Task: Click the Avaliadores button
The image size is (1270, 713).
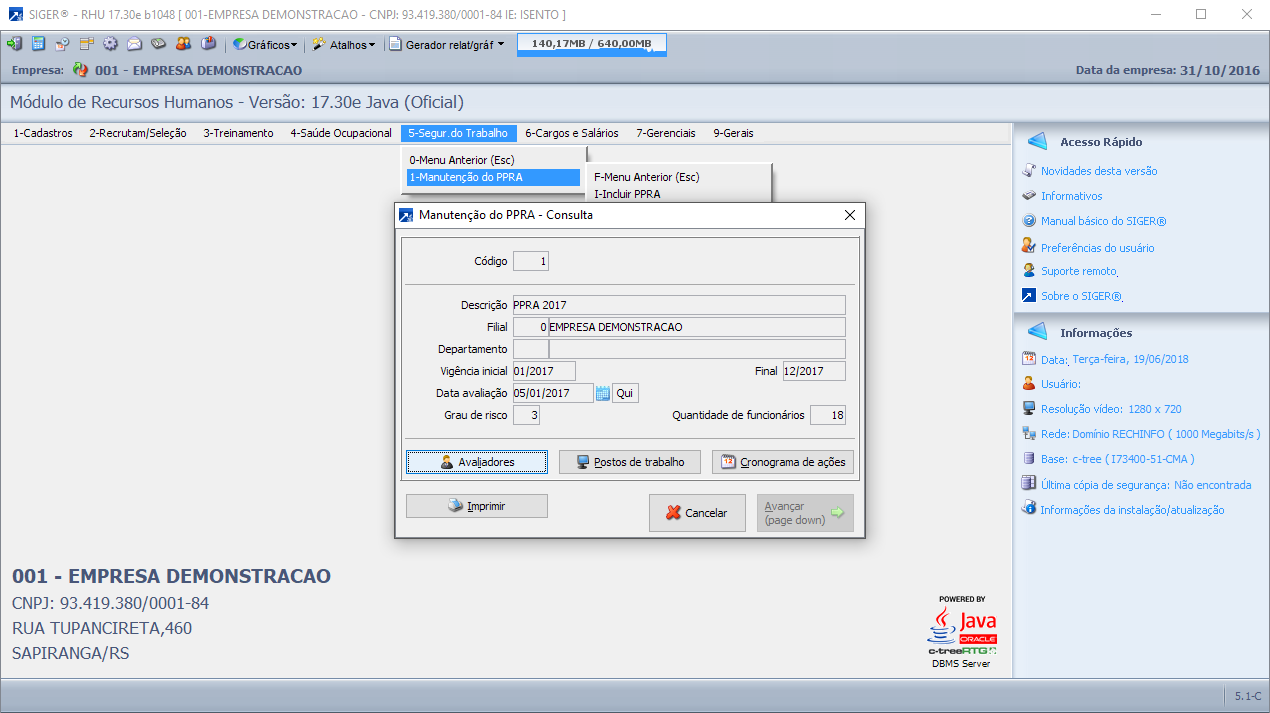Action: (x=477, y=462)
